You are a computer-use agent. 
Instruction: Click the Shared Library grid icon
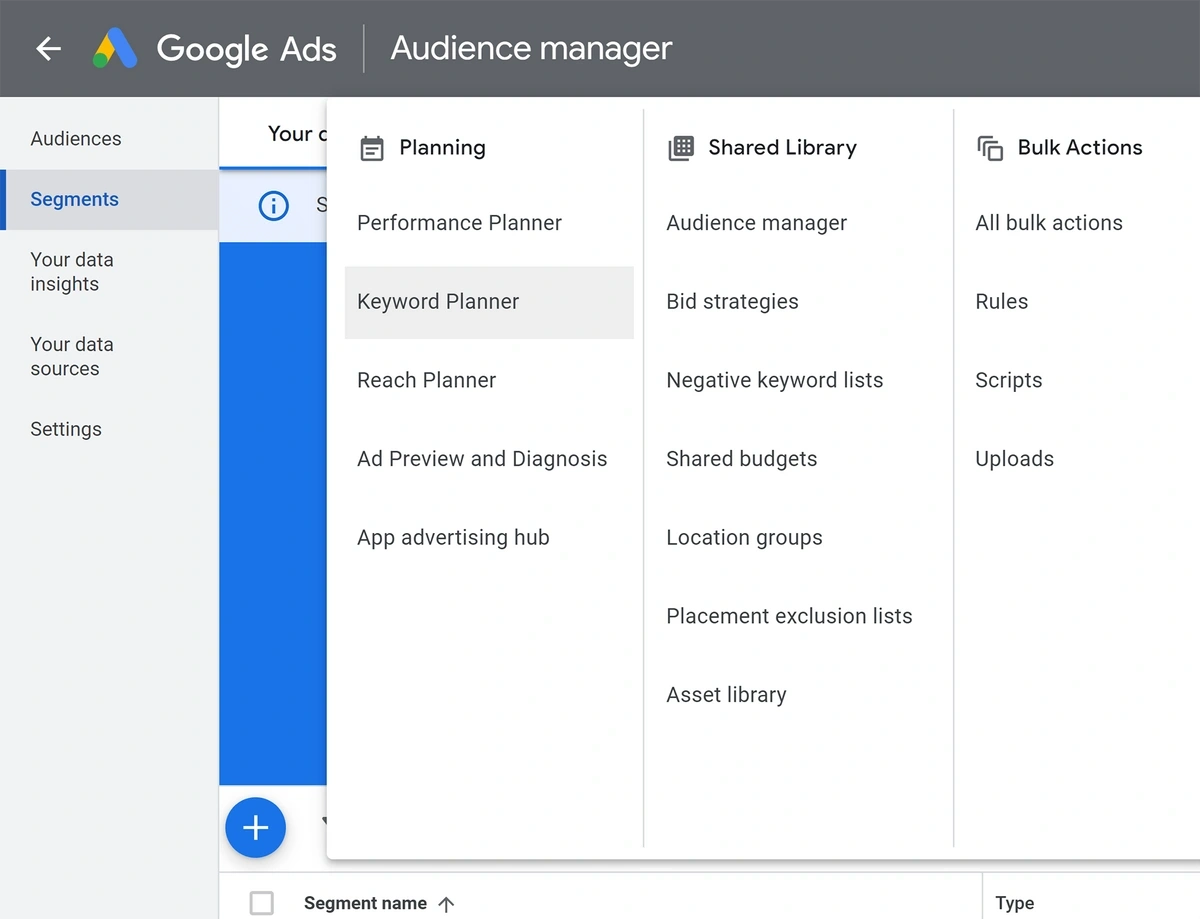point(681,148)
